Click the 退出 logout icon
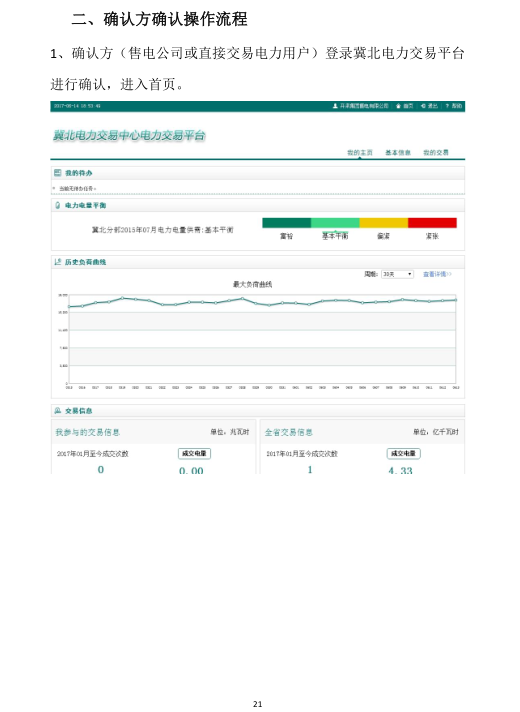This screenshot has height=712, width=520. 423,106
